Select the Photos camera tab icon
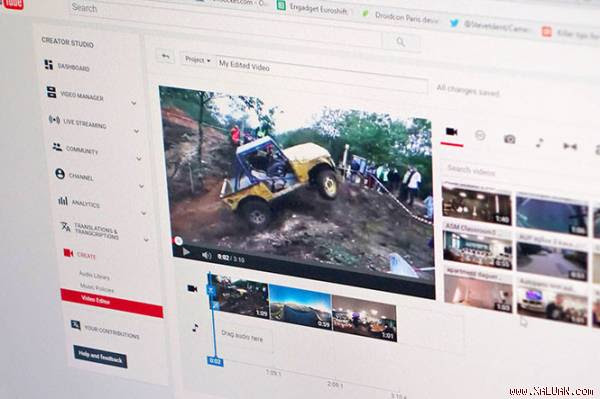This screenshot has height=399, width=600. (x=509, y=139)
